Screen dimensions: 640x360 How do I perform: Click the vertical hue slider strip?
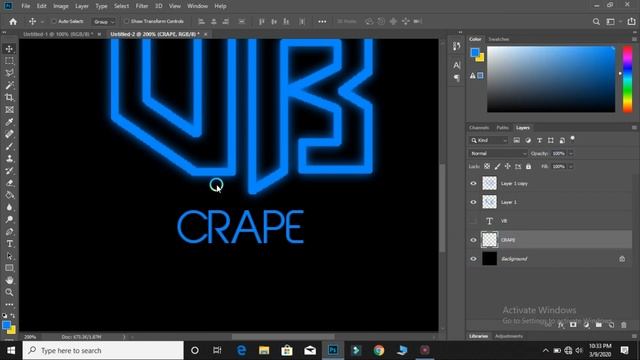pos(627,79)
